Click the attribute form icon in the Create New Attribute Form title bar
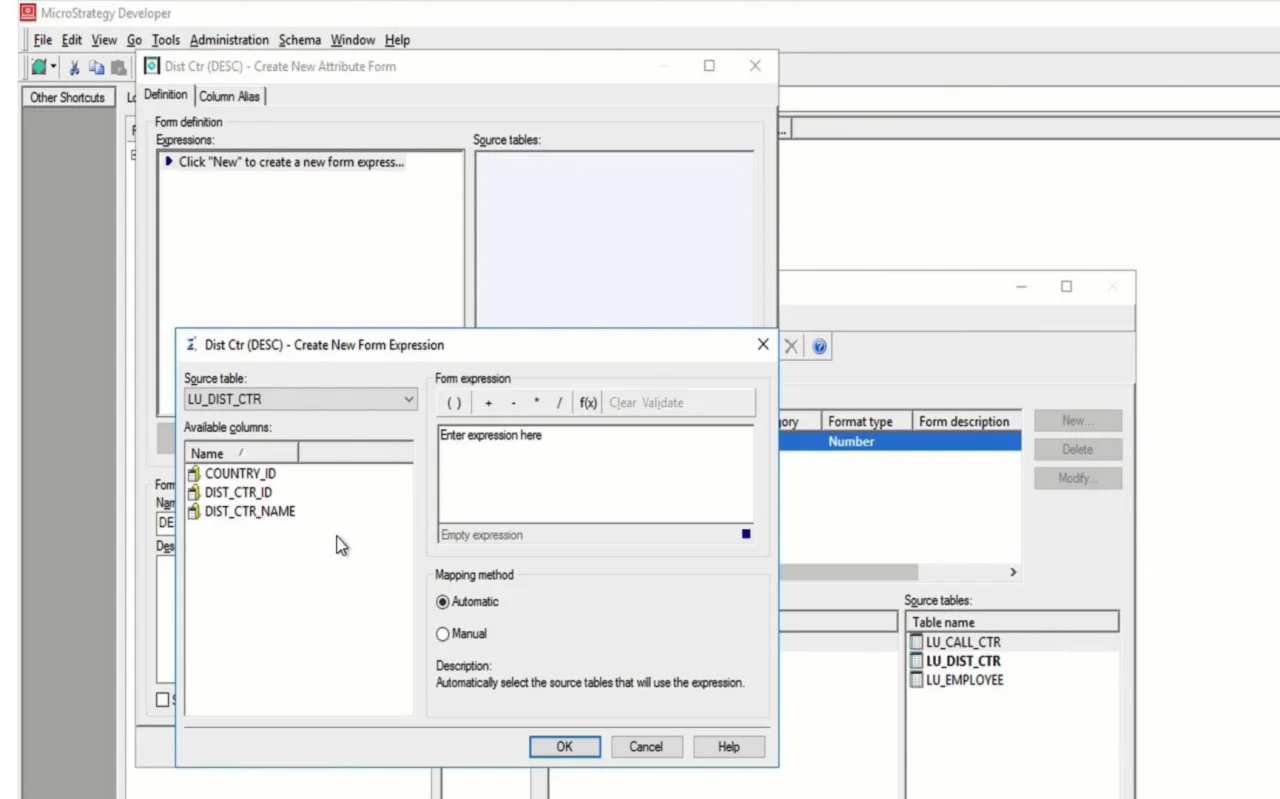1280x799 pixels. [152, 66]
